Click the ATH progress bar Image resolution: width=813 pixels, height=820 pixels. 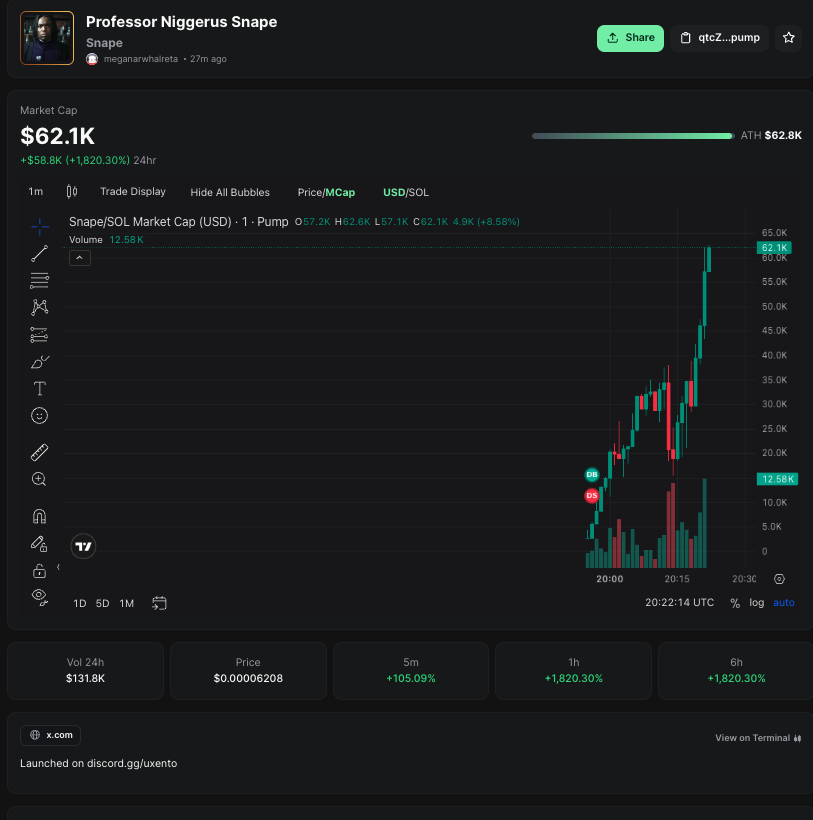633,136
